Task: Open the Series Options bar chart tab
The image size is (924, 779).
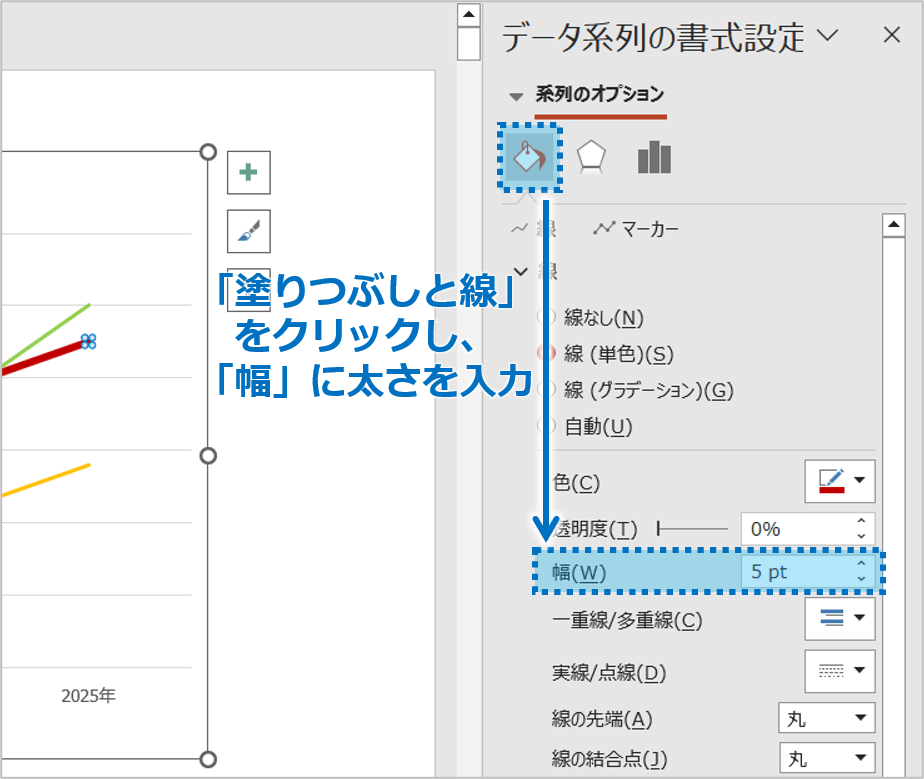Action: pyautogui.click(x=654, y=157)
